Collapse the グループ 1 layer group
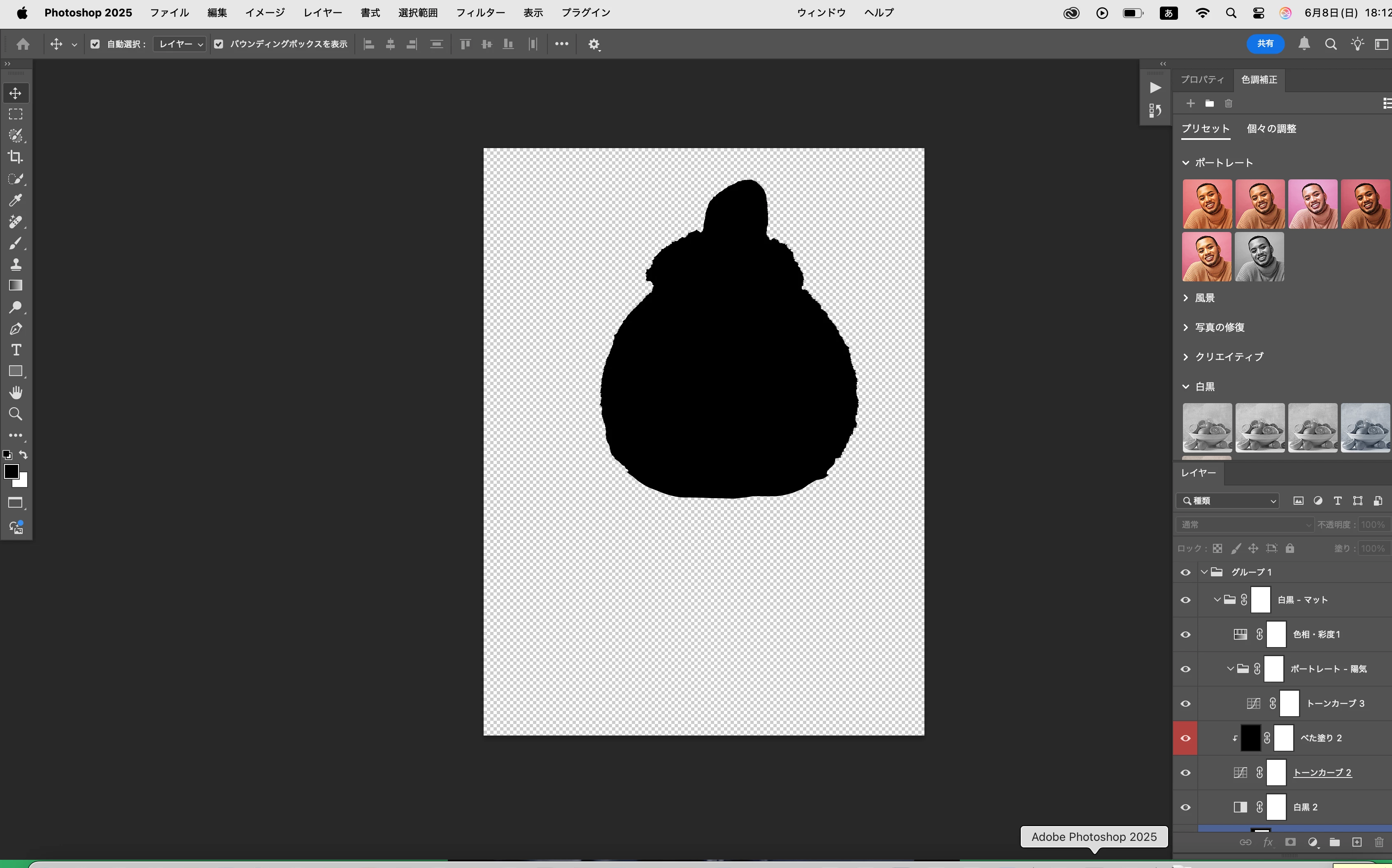Screen dimensions: 1392x868 (1204, 572)
